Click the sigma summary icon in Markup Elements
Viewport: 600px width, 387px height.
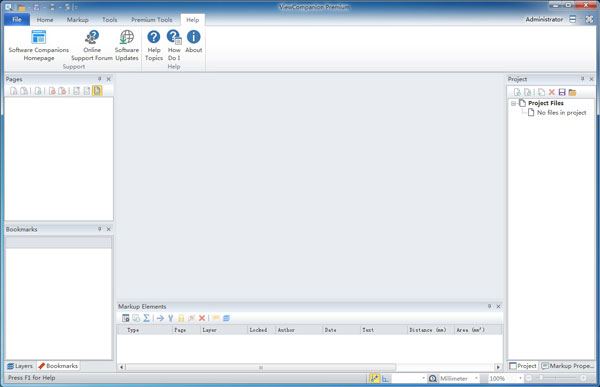tap(146, 318)
